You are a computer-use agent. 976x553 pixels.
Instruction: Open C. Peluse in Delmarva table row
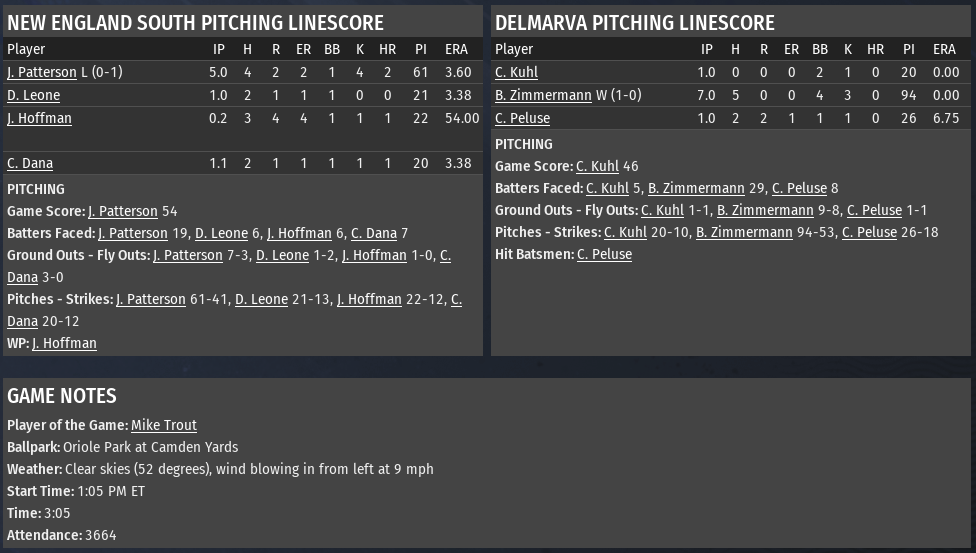pos(522,118)
